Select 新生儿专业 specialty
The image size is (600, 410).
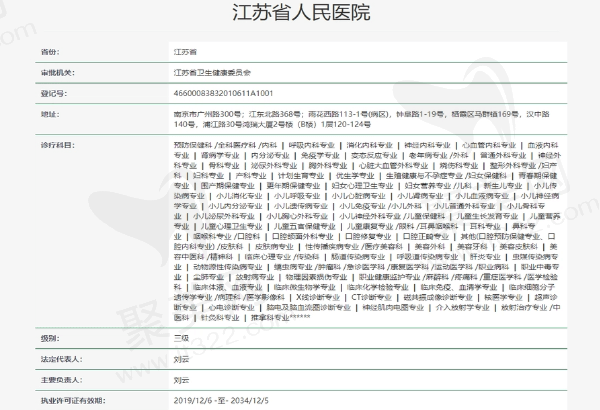502,186
